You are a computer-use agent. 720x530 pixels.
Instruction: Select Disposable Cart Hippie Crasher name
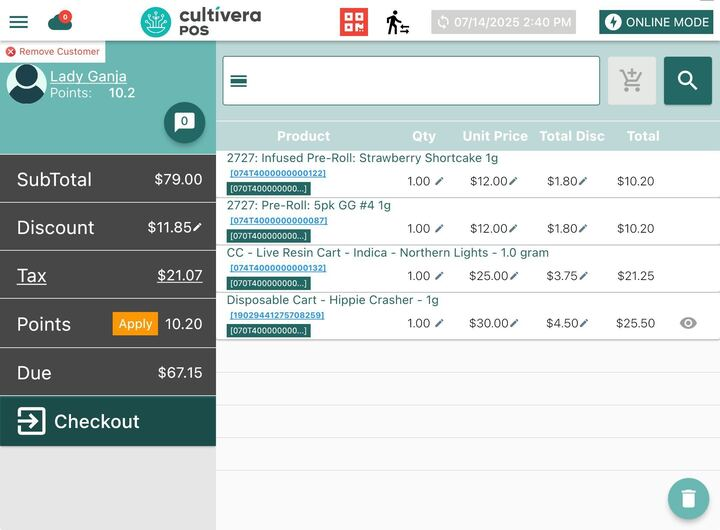(x=332, y=299)
